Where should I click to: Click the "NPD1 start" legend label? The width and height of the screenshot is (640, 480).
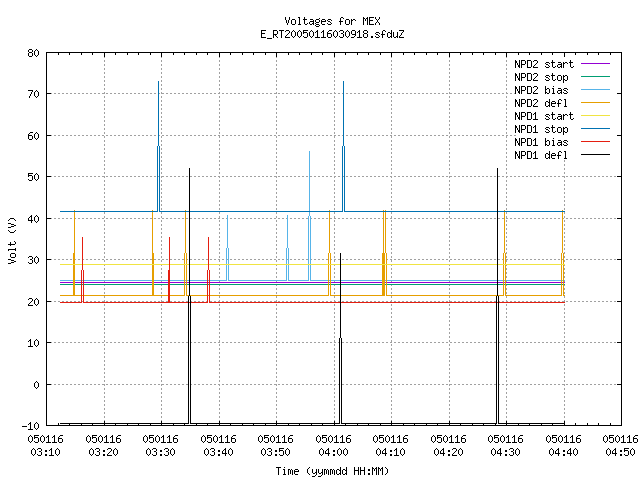click(544, 116)
